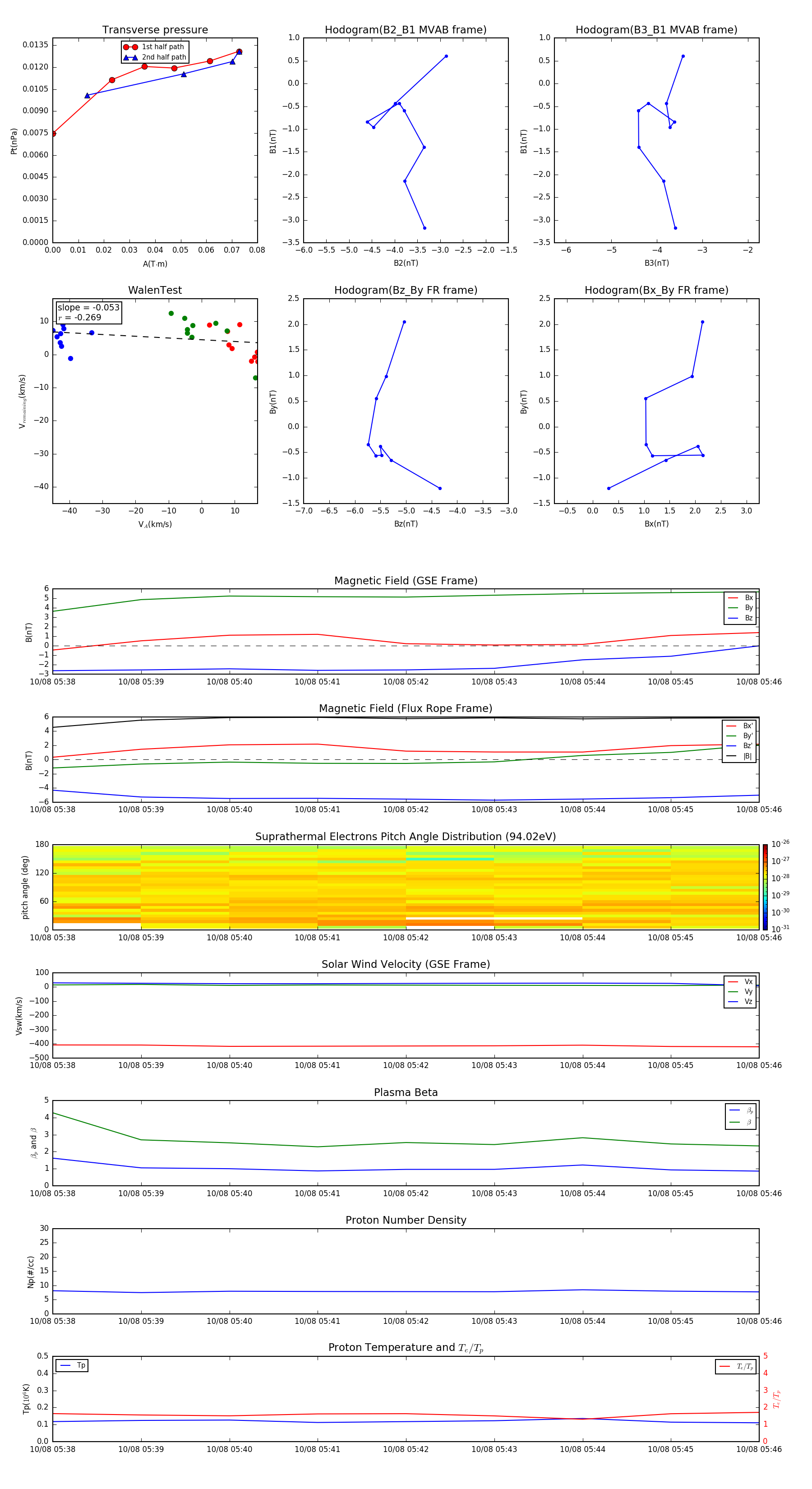812x1489 pixels.
Task: Click 'B3(nT)' x-axis label
Action: pos(656,263)
